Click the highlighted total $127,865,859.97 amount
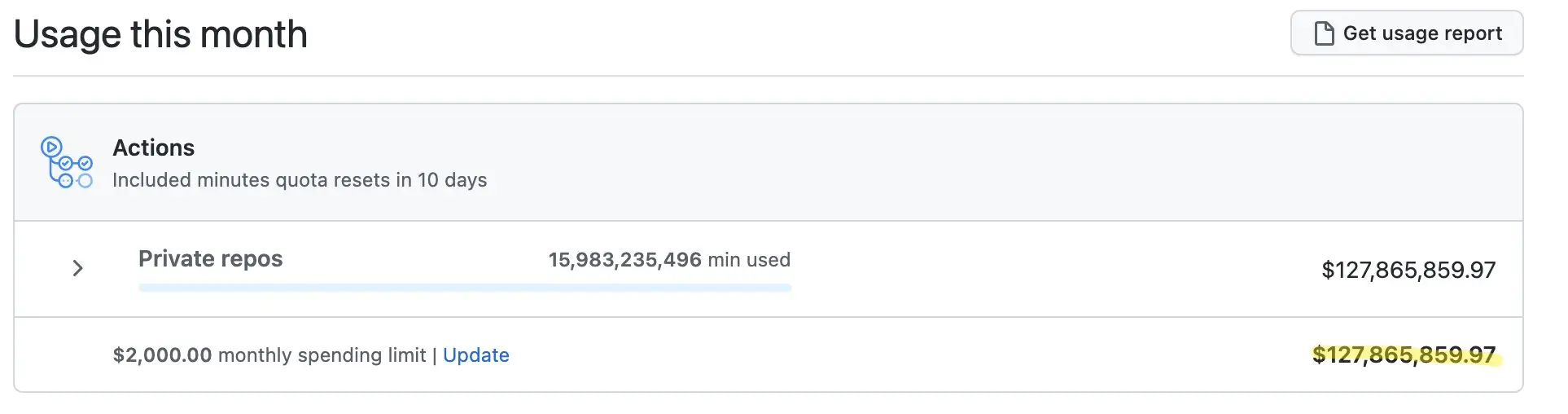 click(1404, 355)
